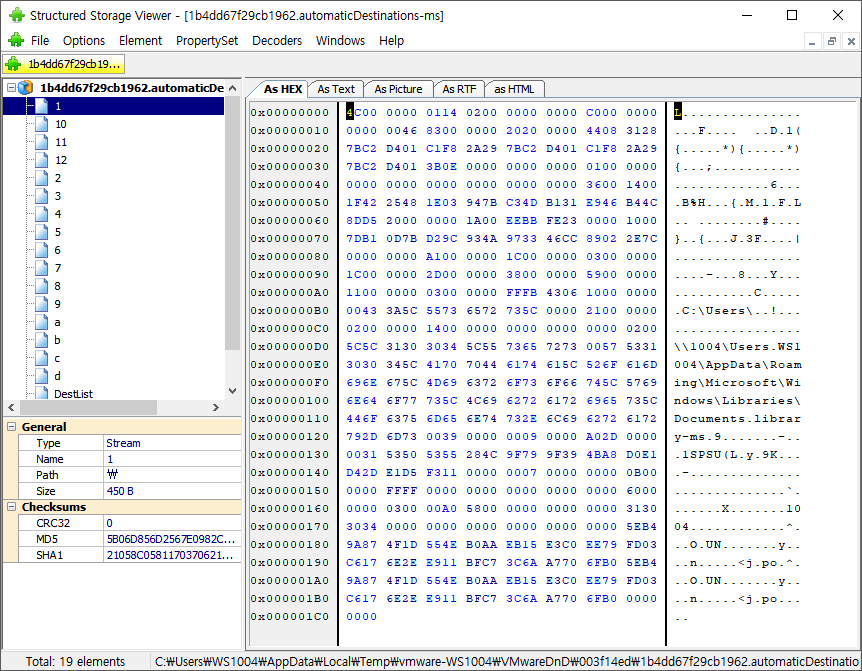The width and height of the screenshot is (862, 671).
Task: Click the puzzle icon beside File menu
Action: (16, 40)
